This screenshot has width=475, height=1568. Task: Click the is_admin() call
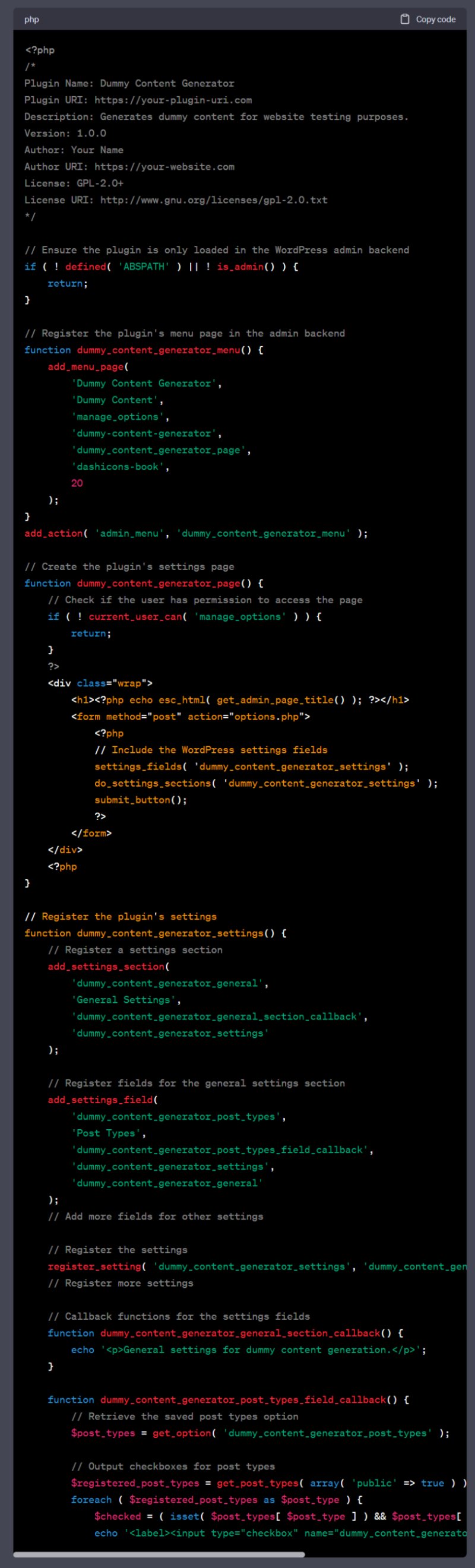coord(246,267)
